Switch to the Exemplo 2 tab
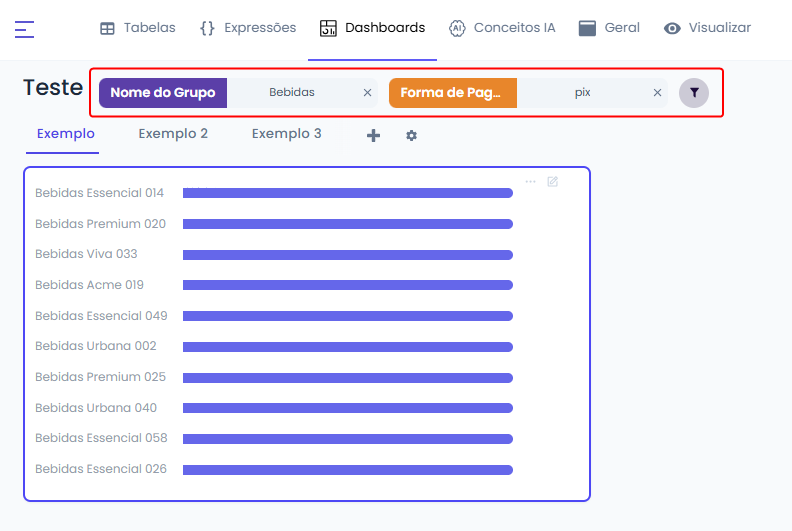 (x=173, y=134)
